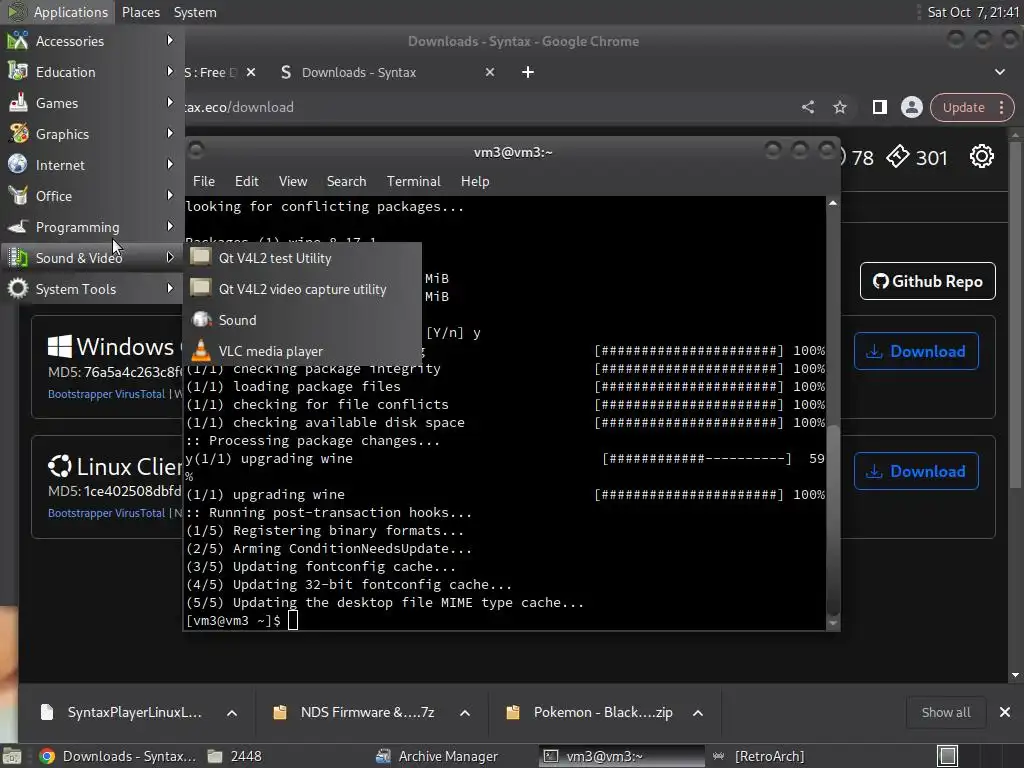Expand NDS Firmware download options
Viewport: 1024px width, 768px height.
pos(465,712)
